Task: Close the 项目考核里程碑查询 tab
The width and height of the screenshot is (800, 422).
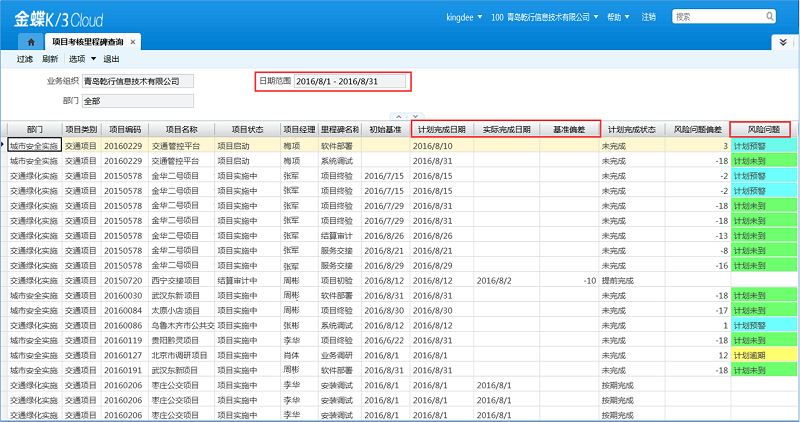Action: pyautogui.click(x=133, y=42)
